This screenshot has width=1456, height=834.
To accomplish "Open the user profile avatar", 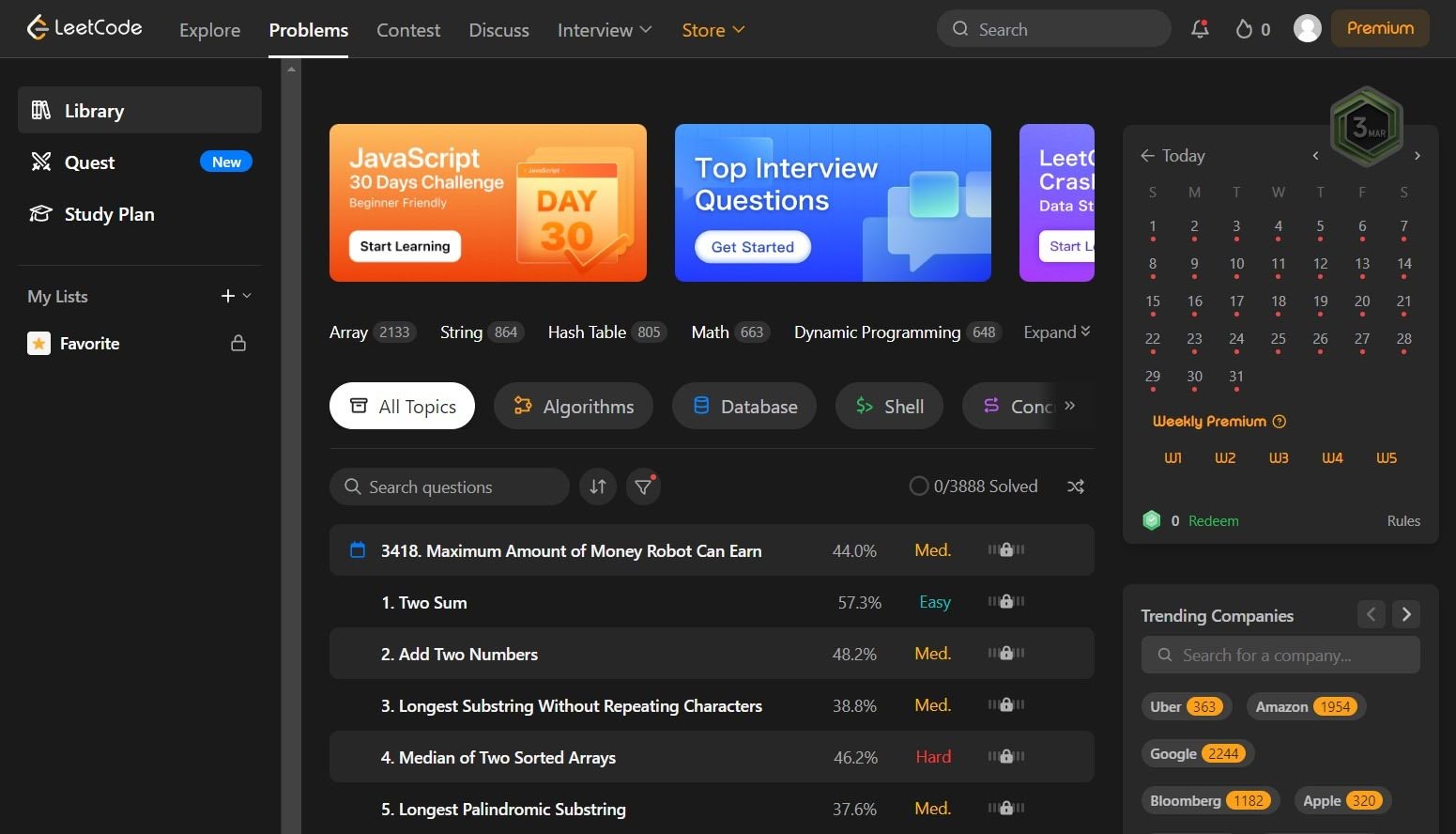I will click(1308, 29).
